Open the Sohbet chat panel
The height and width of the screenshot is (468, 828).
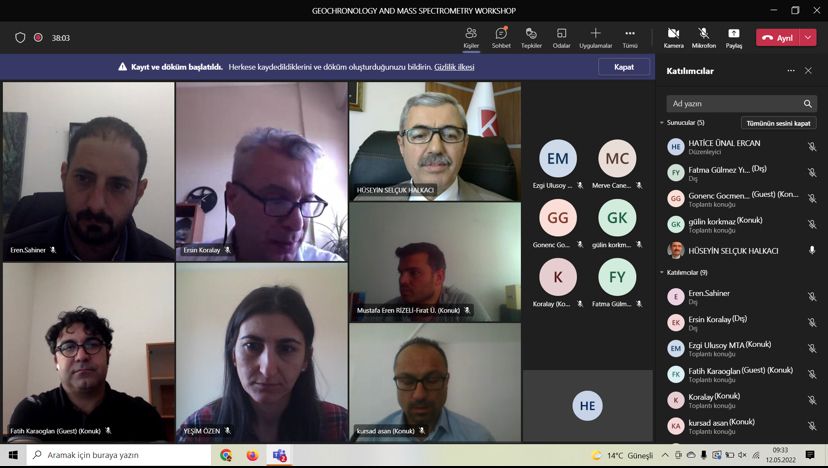(x=501, y=37)
